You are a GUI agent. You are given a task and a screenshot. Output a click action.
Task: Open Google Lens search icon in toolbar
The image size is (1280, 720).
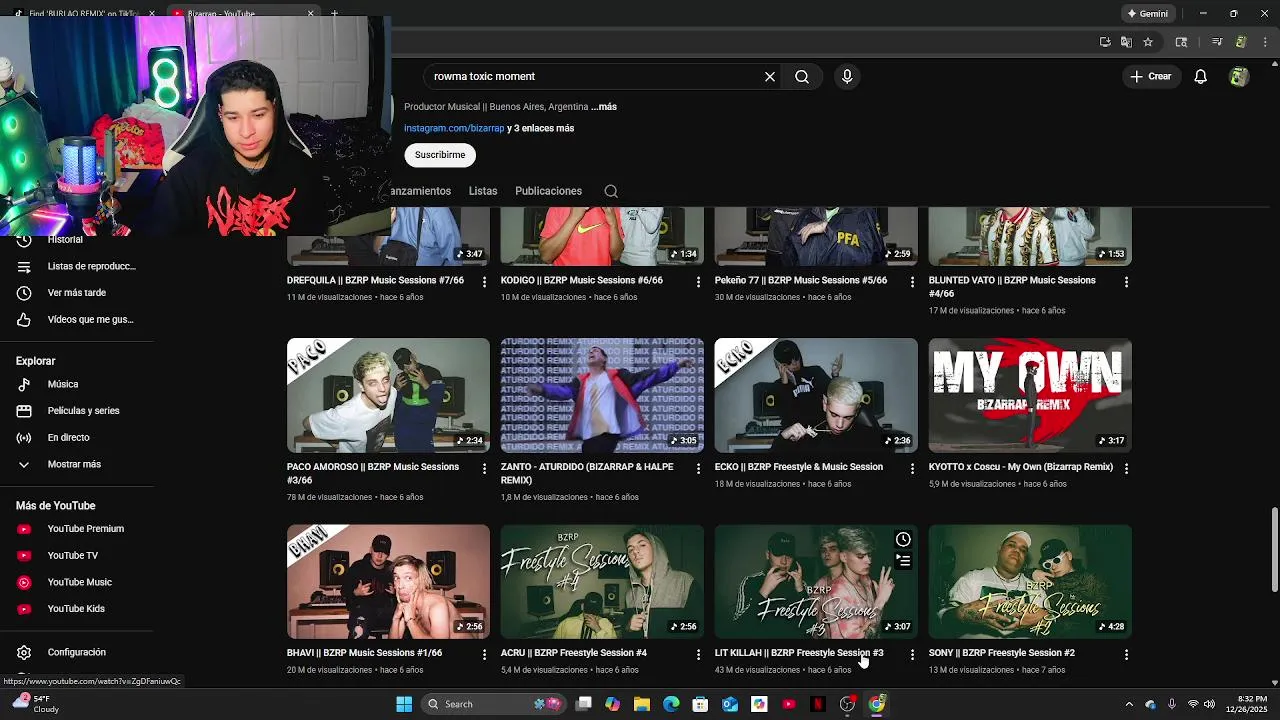[x=1181, y=42]
